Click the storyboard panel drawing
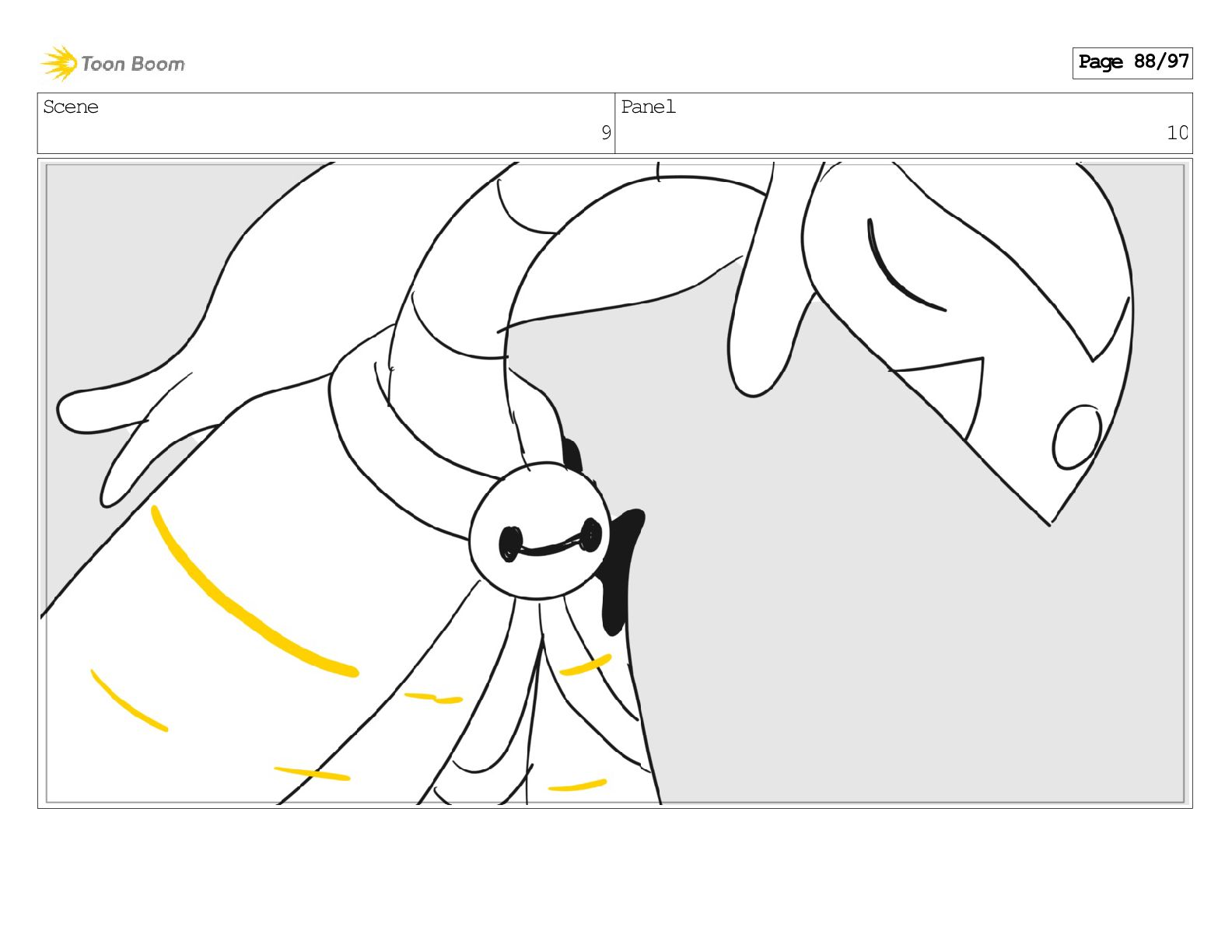Image resolution: width=1232 pixels, height=952 pixels. [615, 483]
